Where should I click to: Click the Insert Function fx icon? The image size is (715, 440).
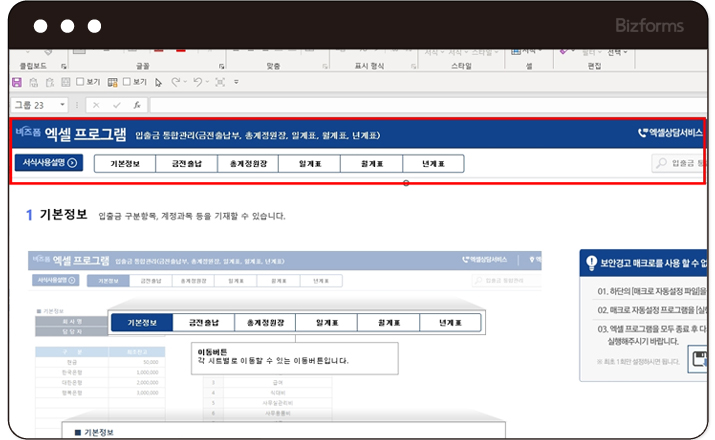[x=136, y=105]
